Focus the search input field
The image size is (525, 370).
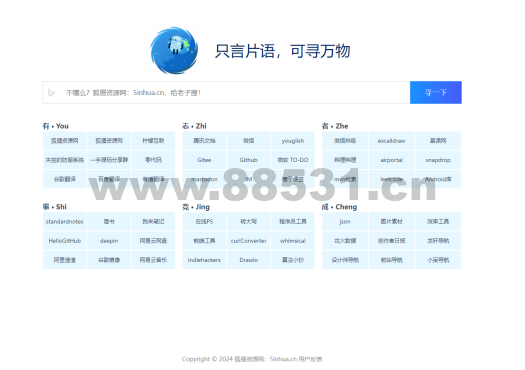pyautogui.click(x=226, y=92)
